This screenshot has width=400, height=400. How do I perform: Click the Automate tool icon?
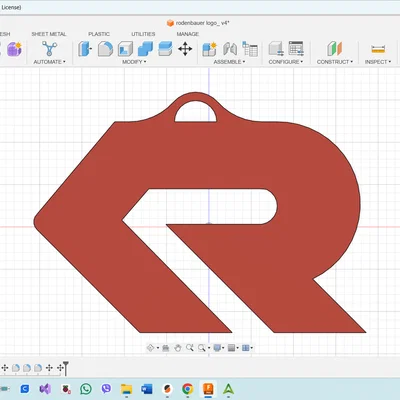click(49, 49)
